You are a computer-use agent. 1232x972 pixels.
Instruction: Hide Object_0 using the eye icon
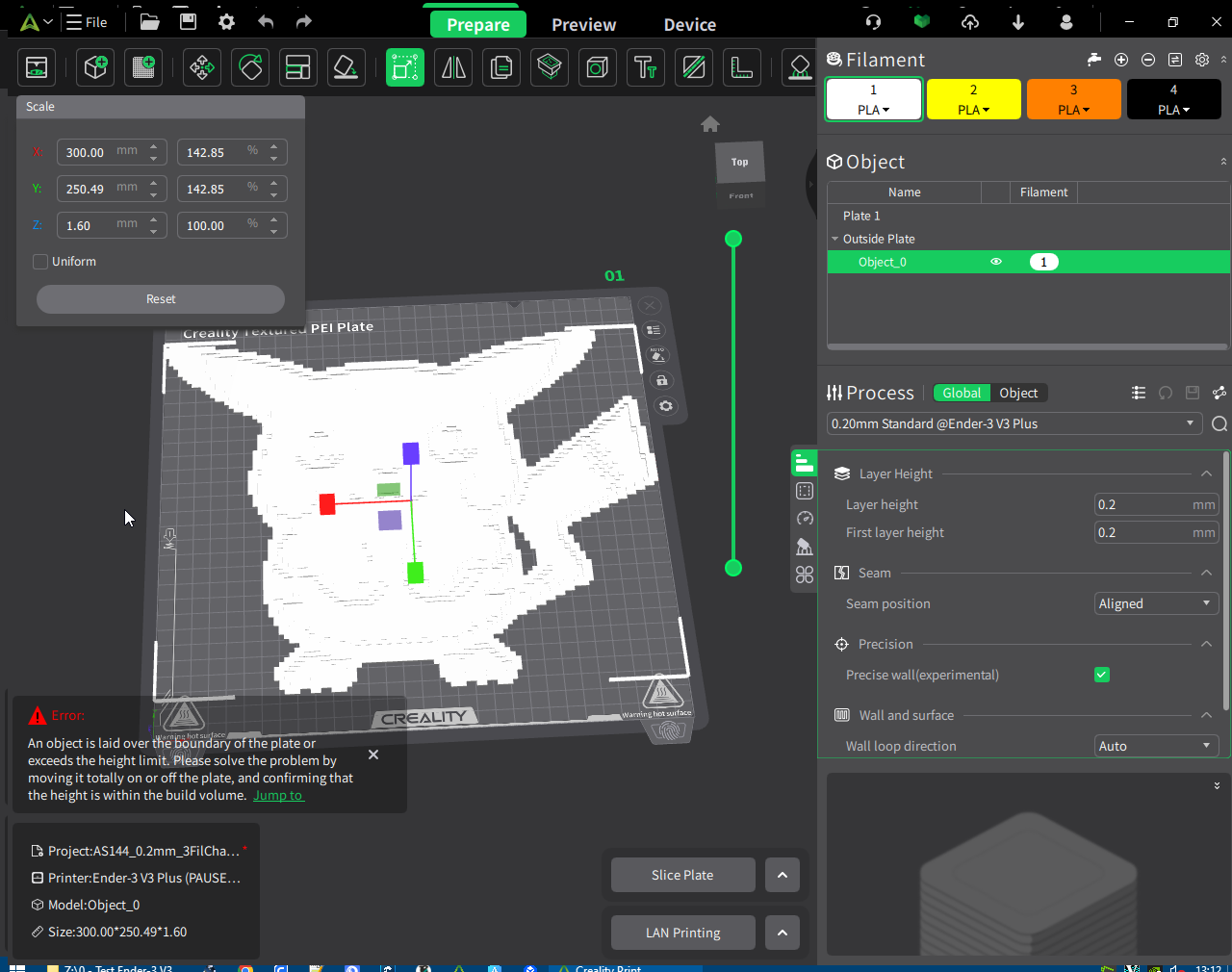click(x=996, y=262)
